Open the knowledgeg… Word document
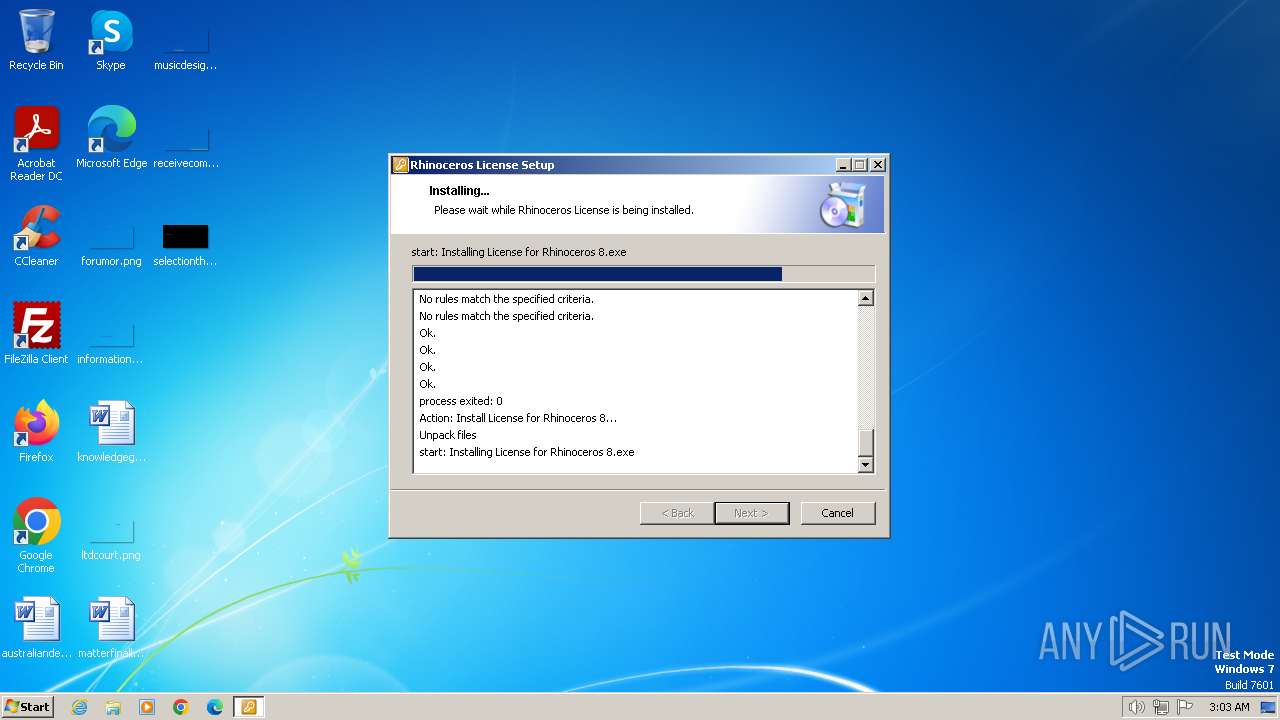Viewport: 1280px width, 720px height. pyautogui.click(x=111, y=432)
